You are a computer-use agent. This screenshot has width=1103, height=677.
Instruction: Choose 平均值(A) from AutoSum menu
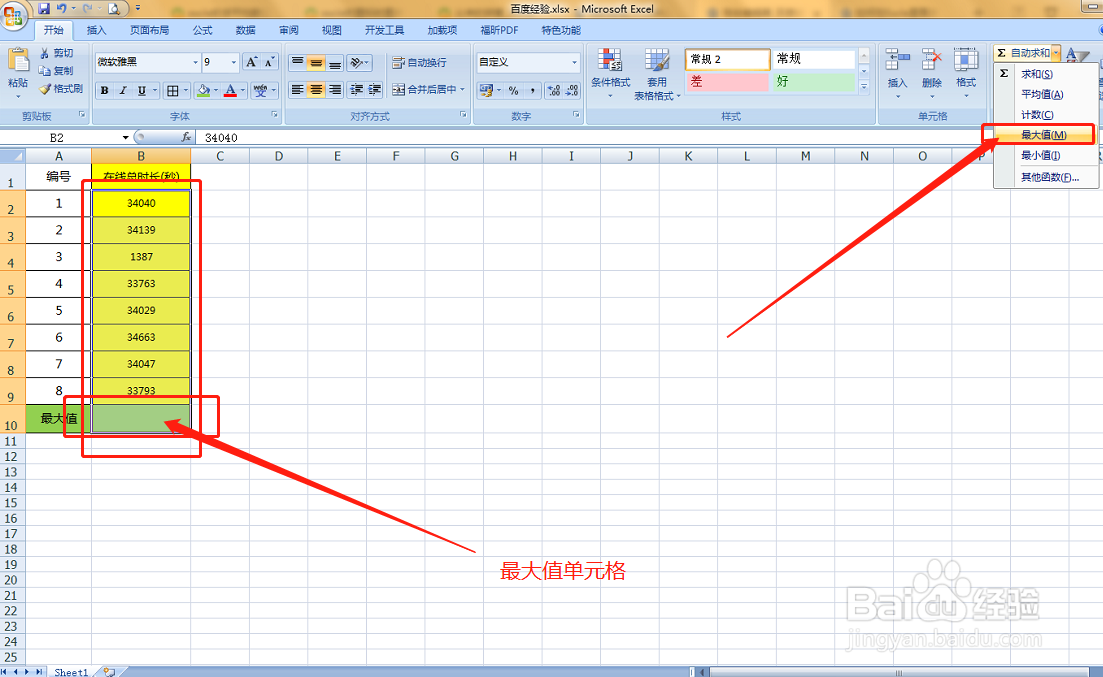coord(1045,94)
